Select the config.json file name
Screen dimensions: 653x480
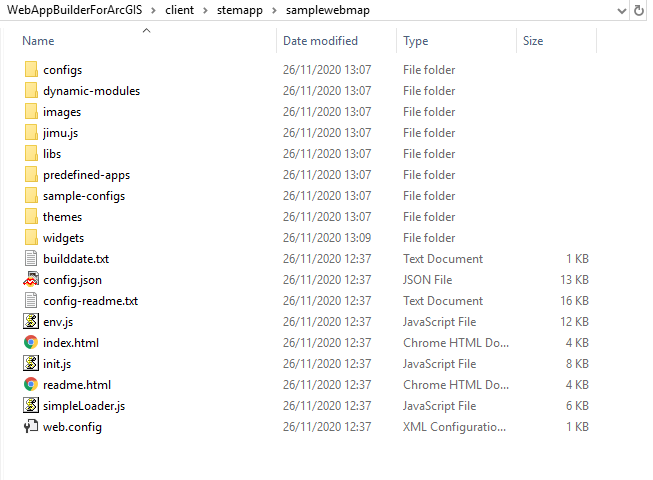pyautogui.click(x=72, y=280)
